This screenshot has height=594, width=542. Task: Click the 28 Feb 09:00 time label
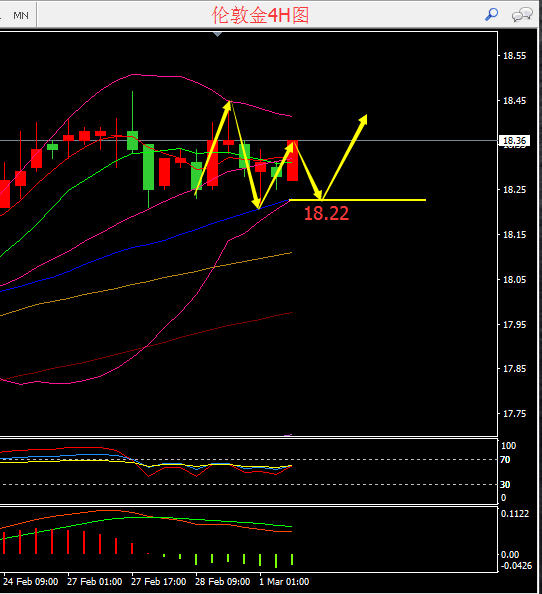[x=223, y=581]
